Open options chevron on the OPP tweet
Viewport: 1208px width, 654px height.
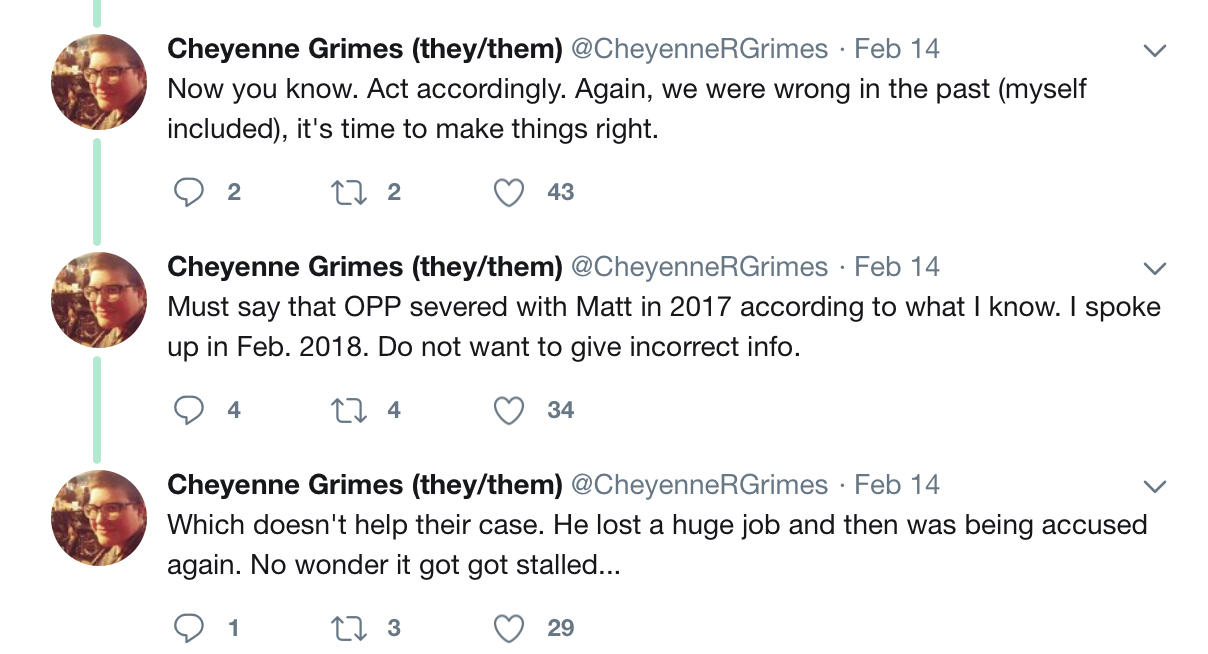click(1155, 268)
